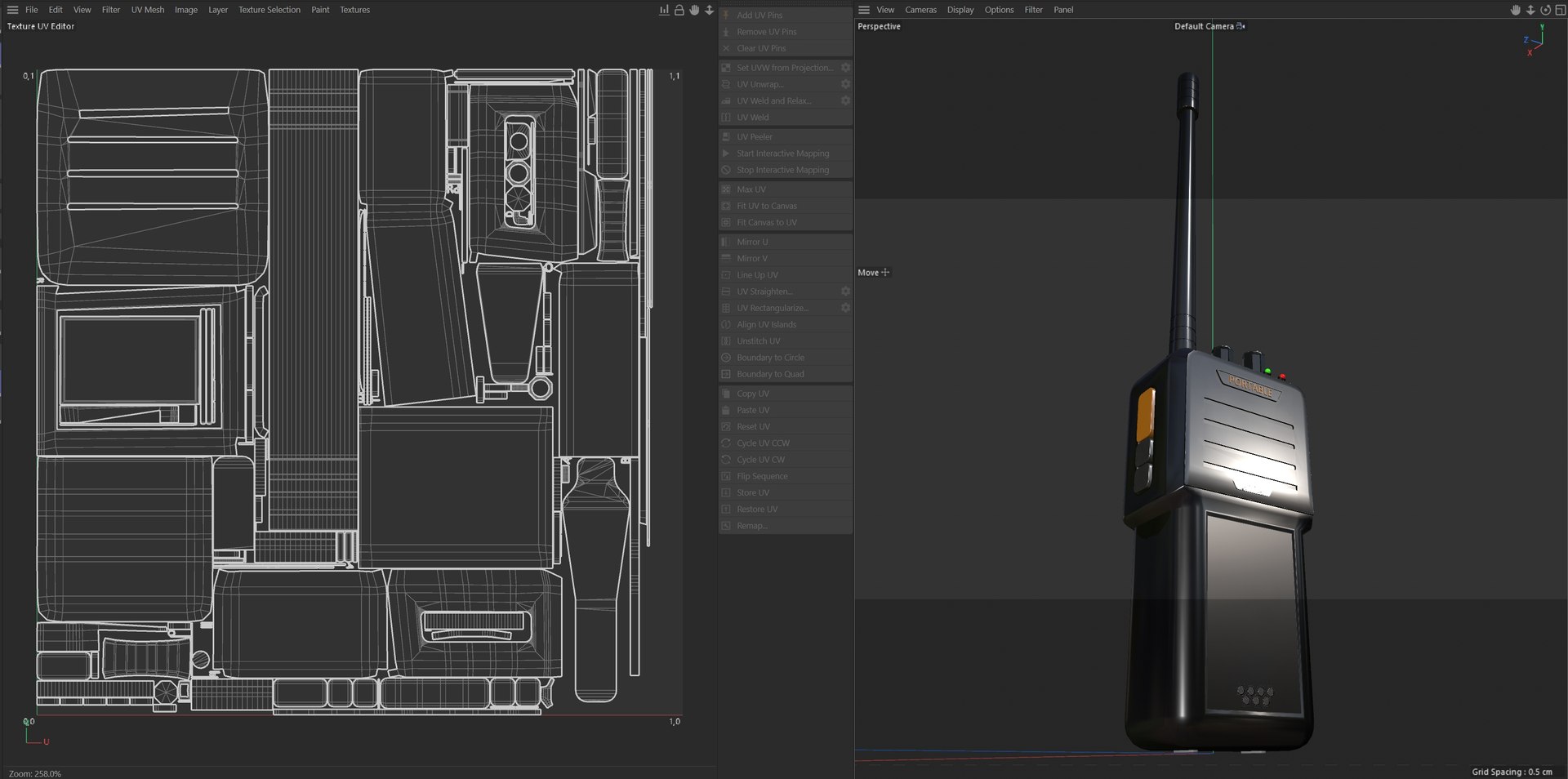Screen dimensions: 1568x779
Task: Click the zoom arrows icon in UV editor
Action: coord(709,10)
